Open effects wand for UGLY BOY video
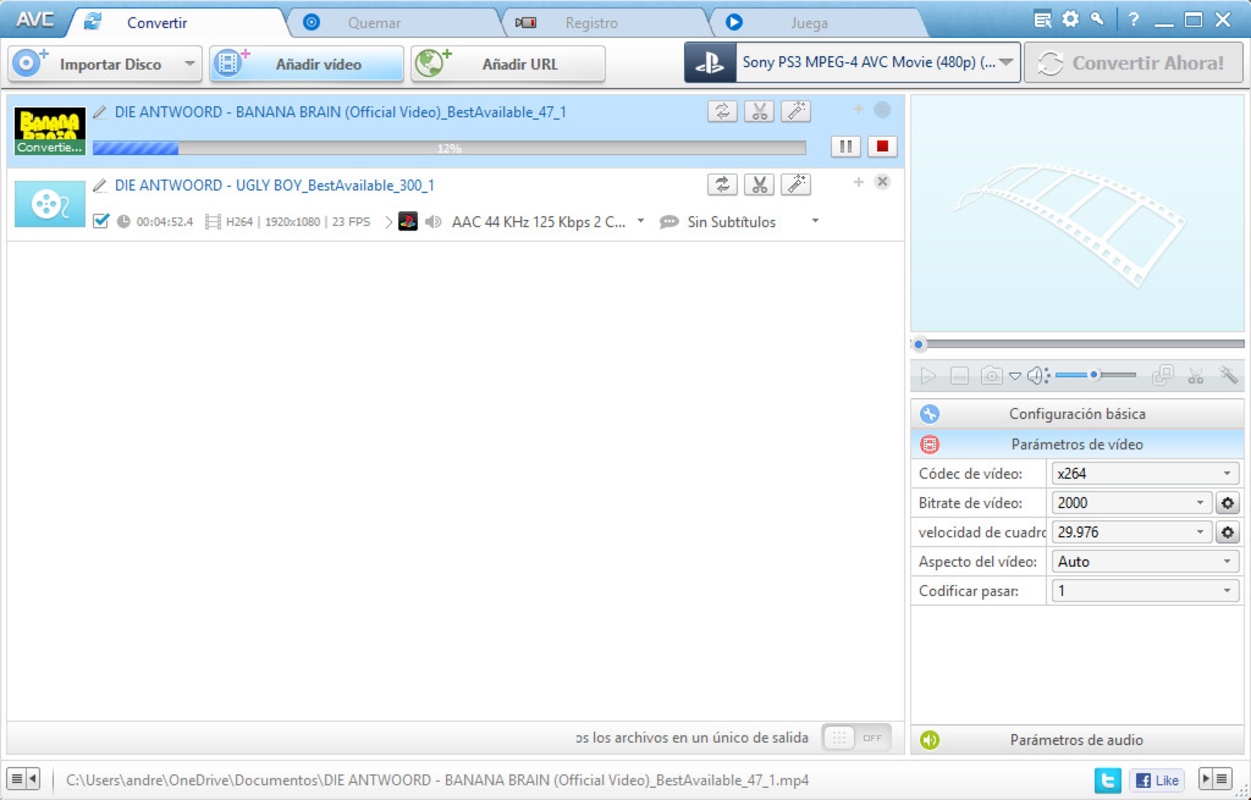 [795, 184]
